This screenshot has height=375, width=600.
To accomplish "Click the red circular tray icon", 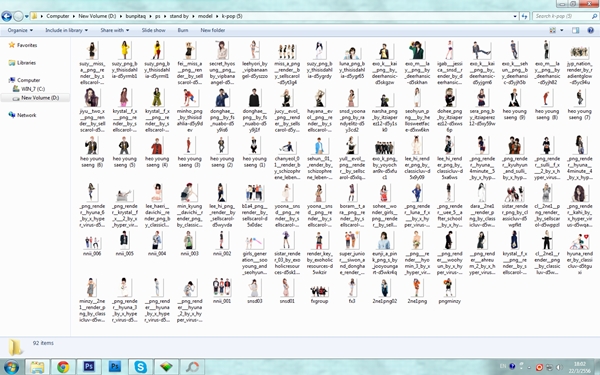I will coord(539,367).
